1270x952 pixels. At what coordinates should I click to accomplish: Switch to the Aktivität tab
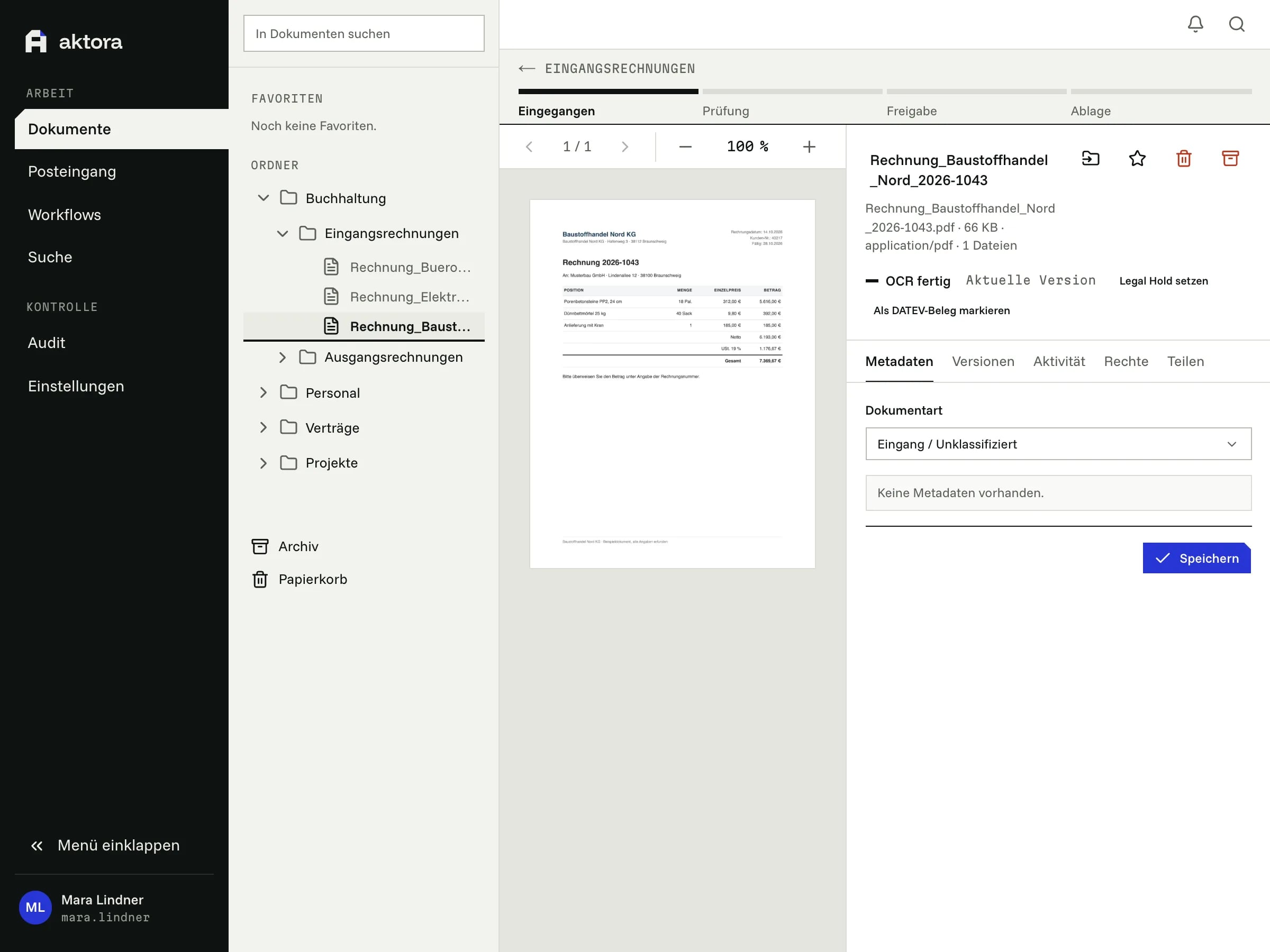tap(1059, 362)
